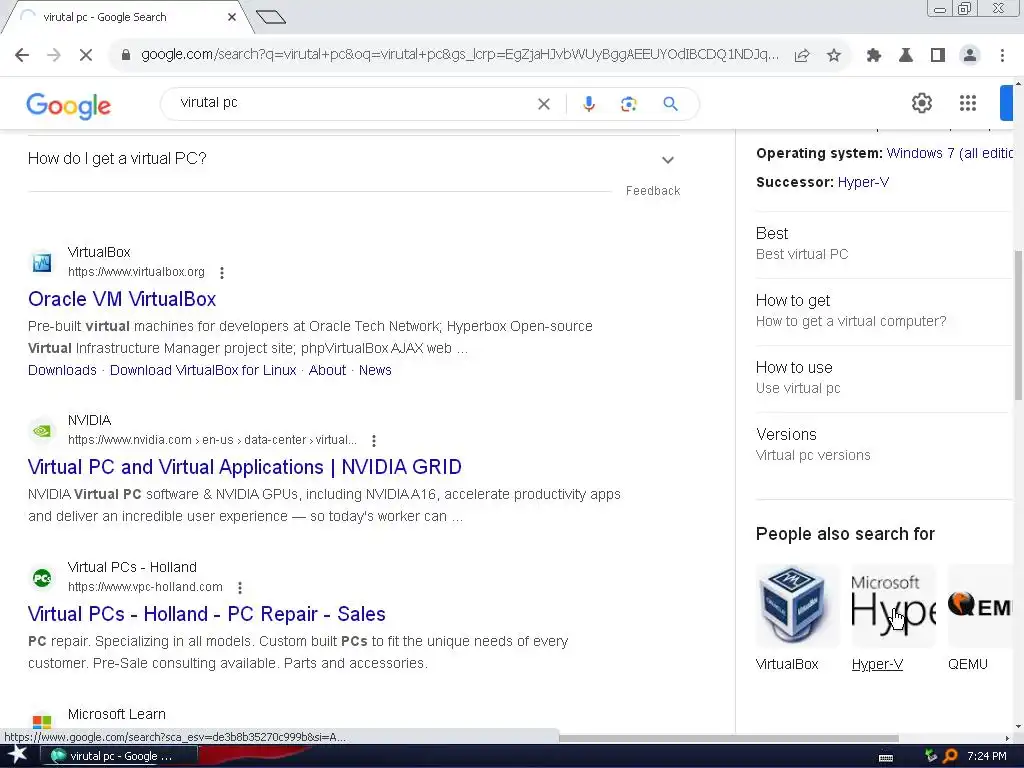Screen dimensions: 1024x768
Task: Click the Hyper-V label under thumbnails
Action: 877,664
